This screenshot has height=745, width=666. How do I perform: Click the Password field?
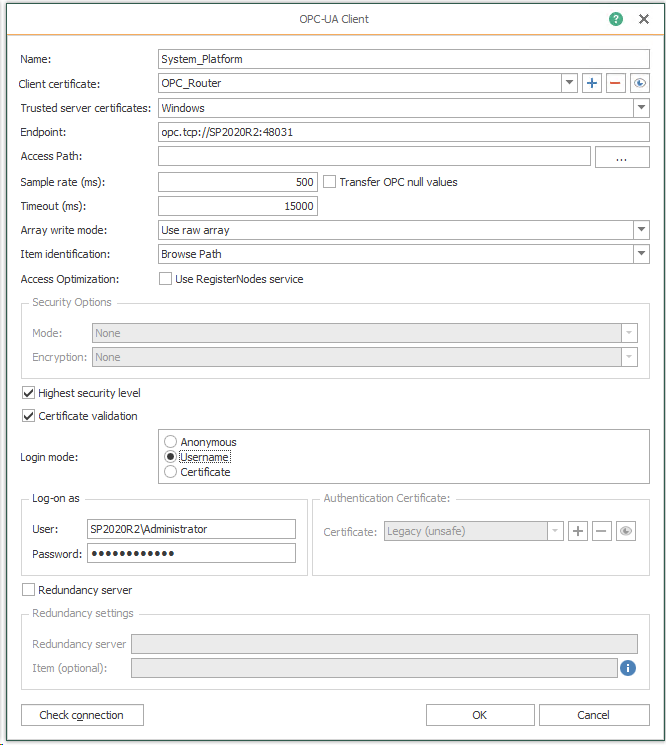191,553
